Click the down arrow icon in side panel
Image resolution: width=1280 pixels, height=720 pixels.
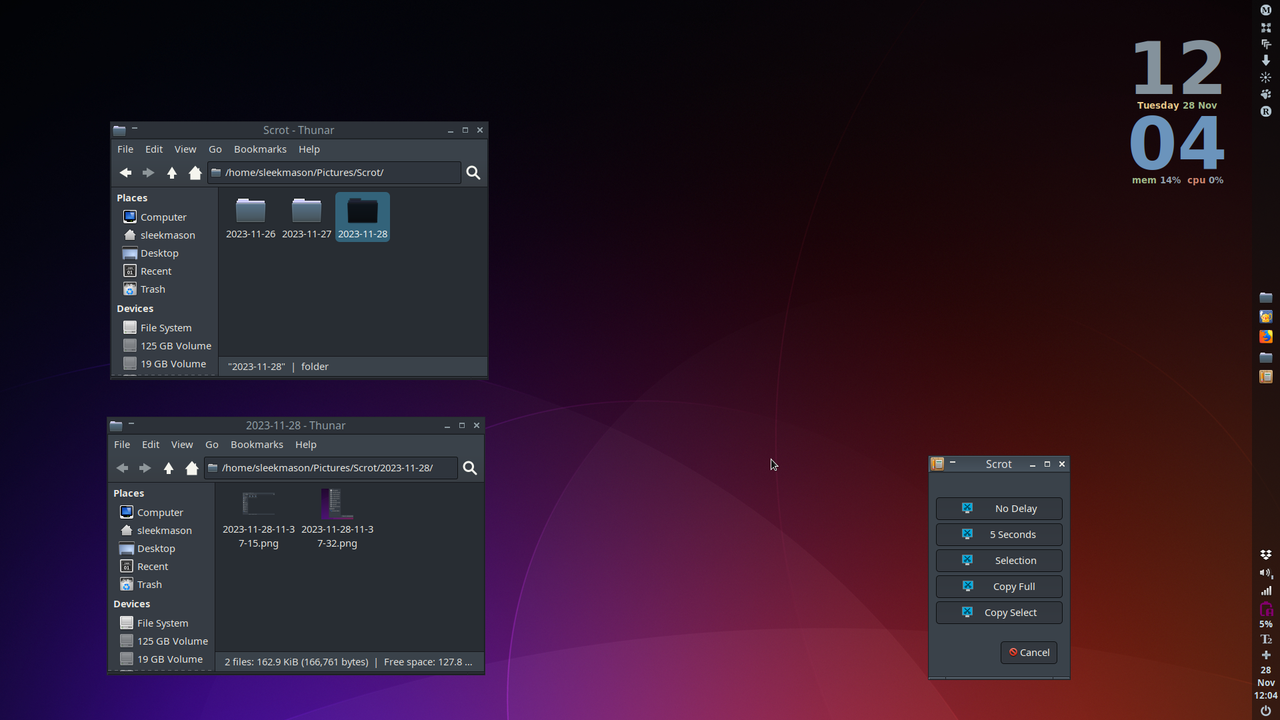pos(1266,61)
